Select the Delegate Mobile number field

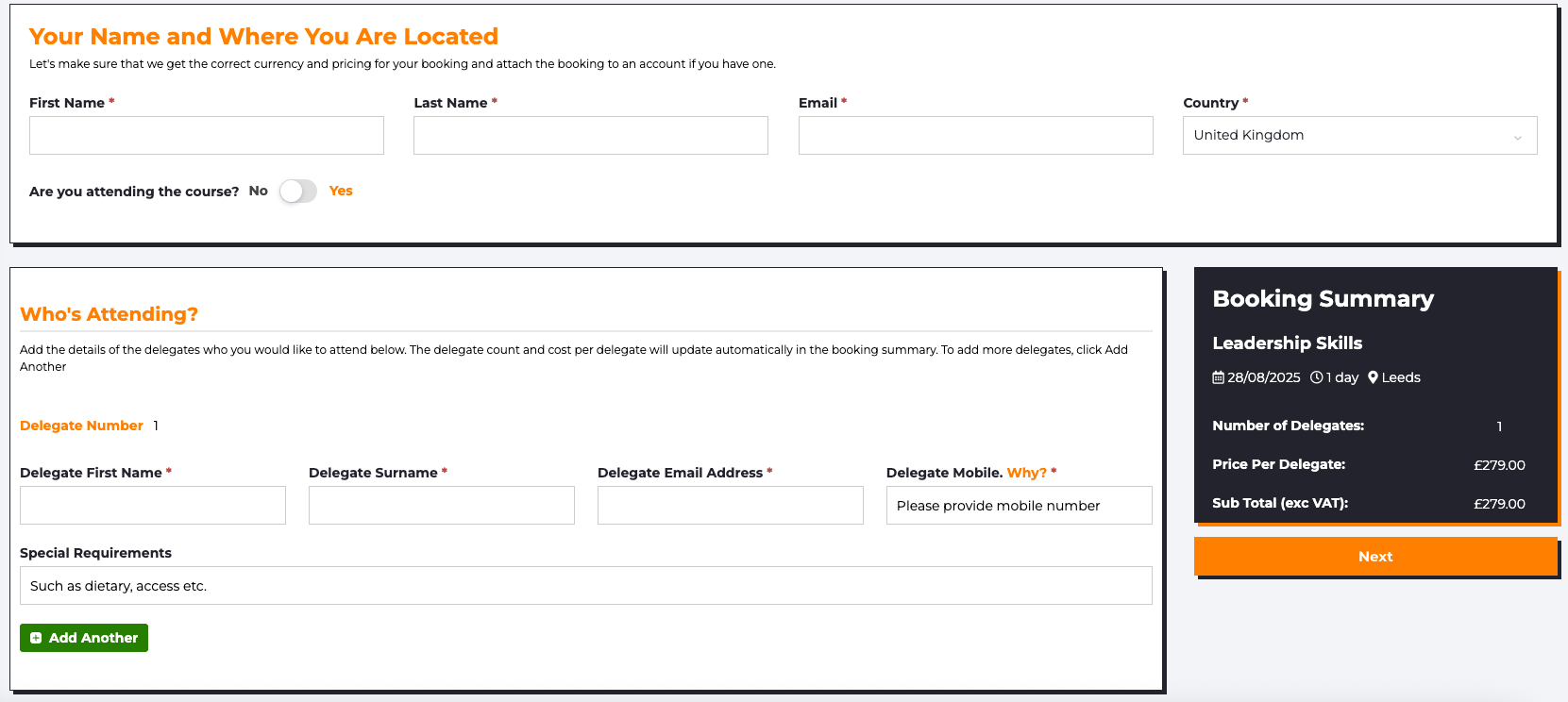[x=1020, y=505]
